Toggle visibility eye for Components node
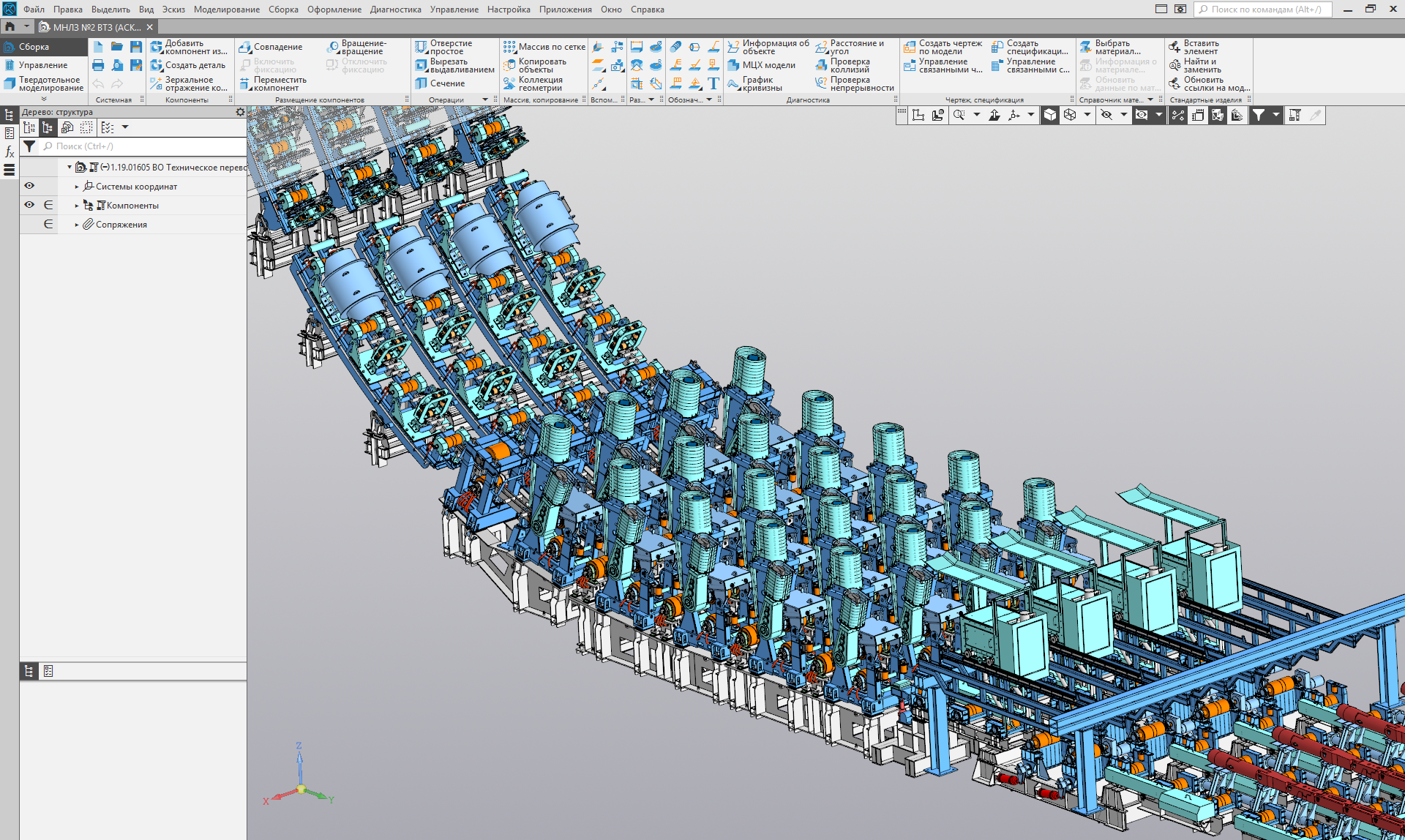This screenshot has width=1405, height=840. pyautogui.click(x=29, y=205)
